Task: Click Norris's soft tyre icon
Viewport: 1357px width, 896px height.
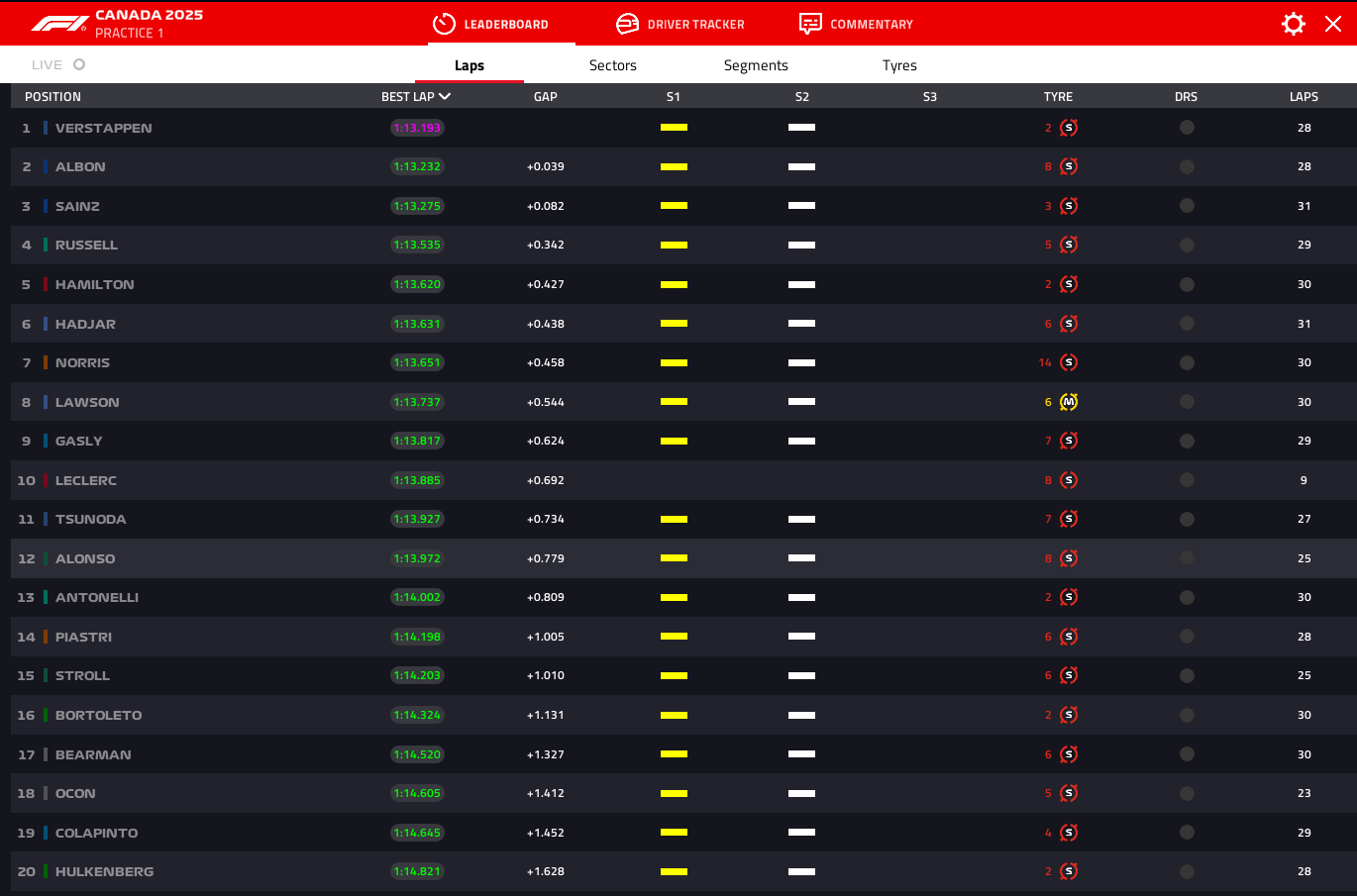Action: 1069,362
